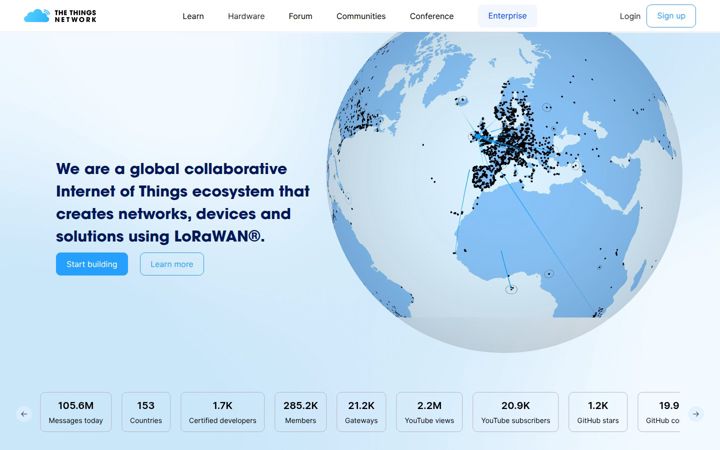Click the hero headline about LoRaWAN ecosystem
Viewport: 720px width, 450px height.
click(183, 202)
